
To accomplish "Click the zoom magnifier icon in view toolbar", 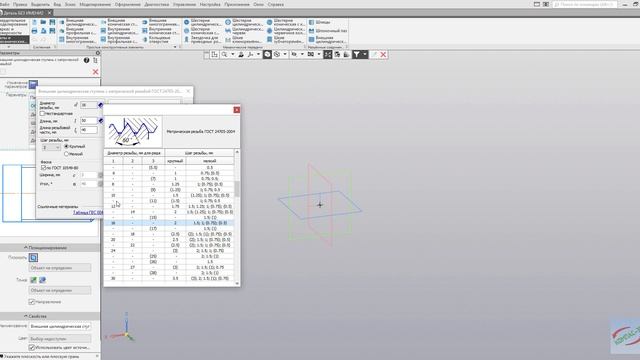I will (224, 54).
